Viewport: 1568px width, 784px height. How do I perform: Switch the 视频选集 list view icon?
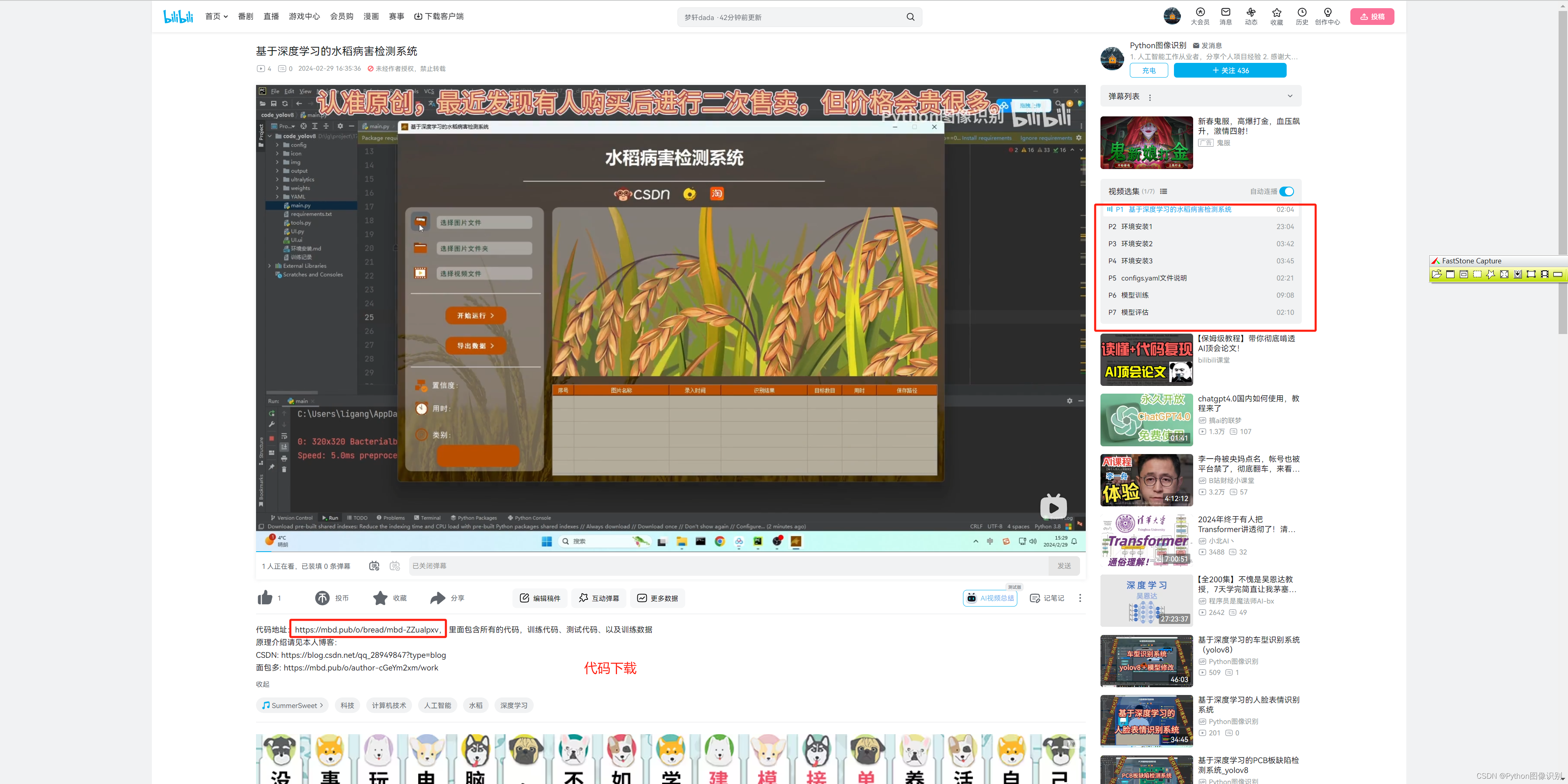1163,192
